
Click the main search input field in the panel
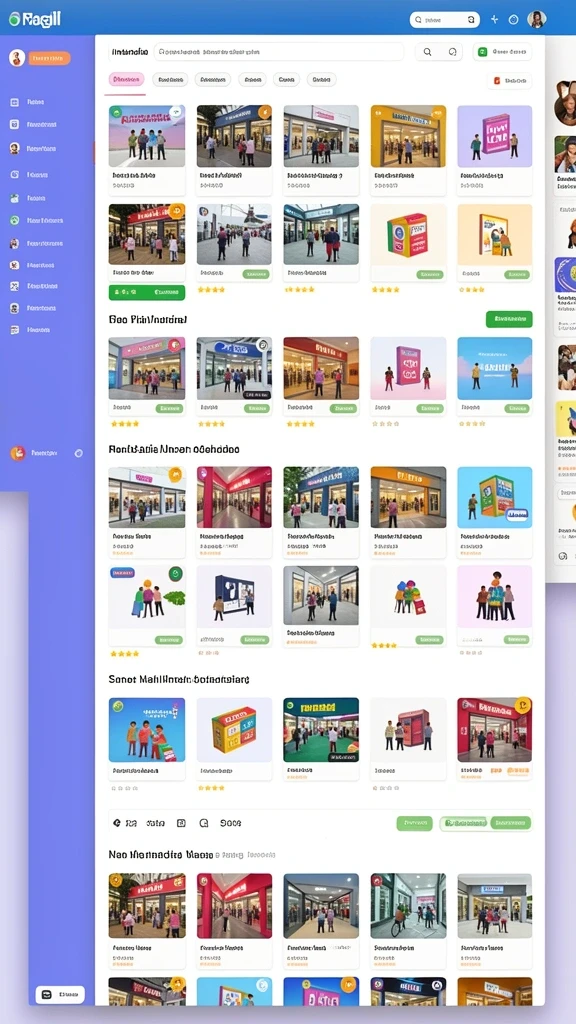tap(279, 52)
